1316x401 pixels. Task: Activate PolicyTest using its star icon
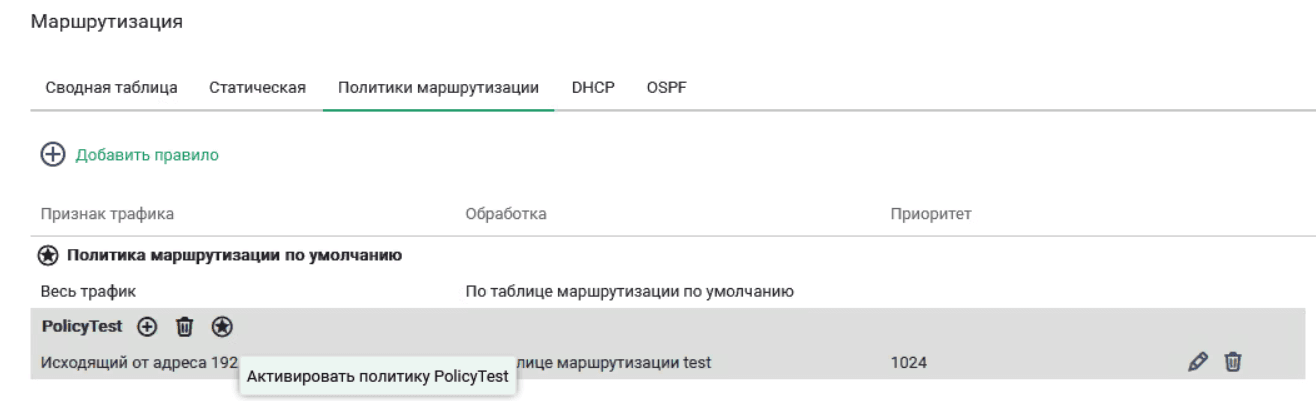222,326
